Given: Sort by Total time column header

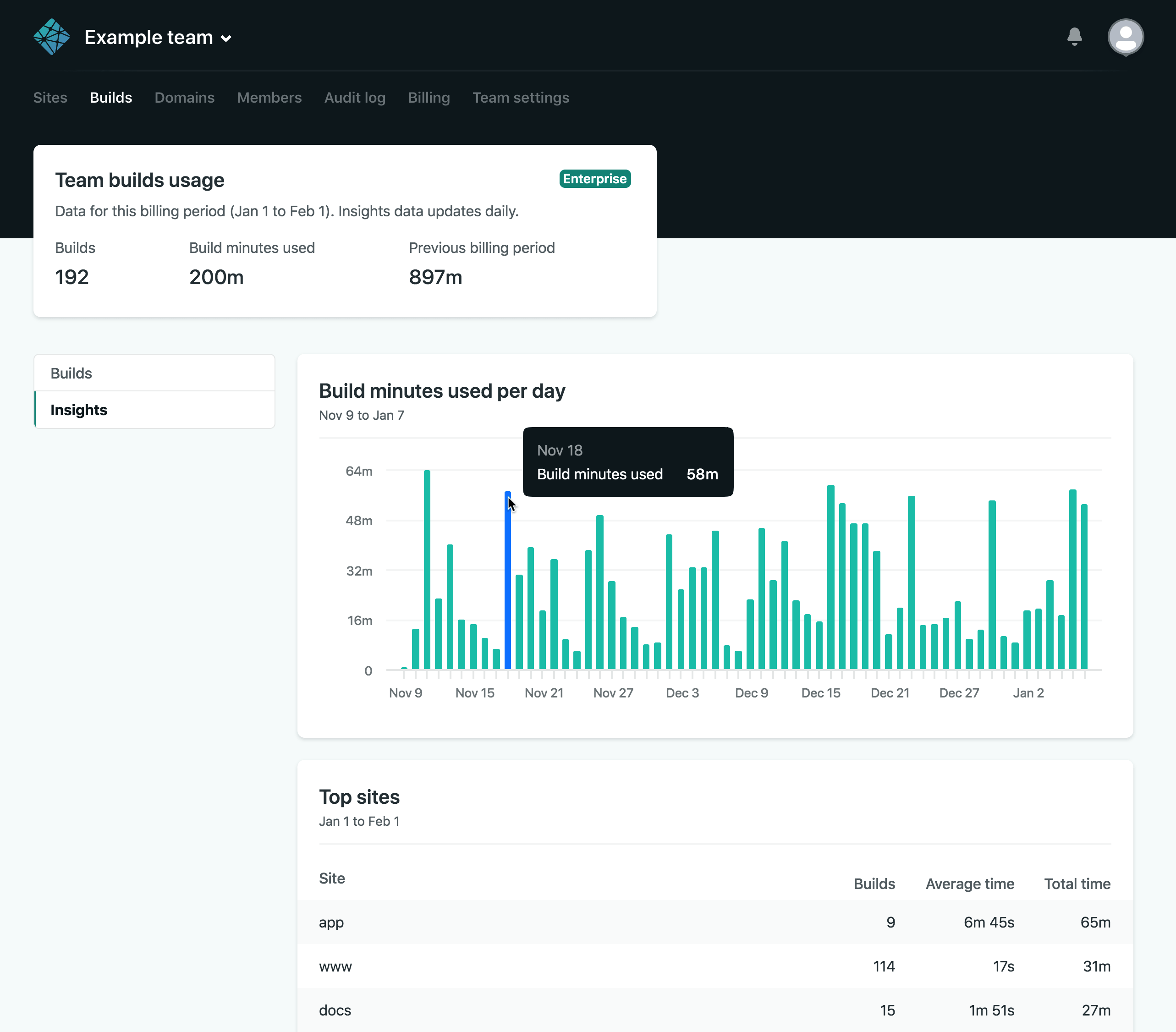Looking at the screenshot, I should (x=1077, y=884).
